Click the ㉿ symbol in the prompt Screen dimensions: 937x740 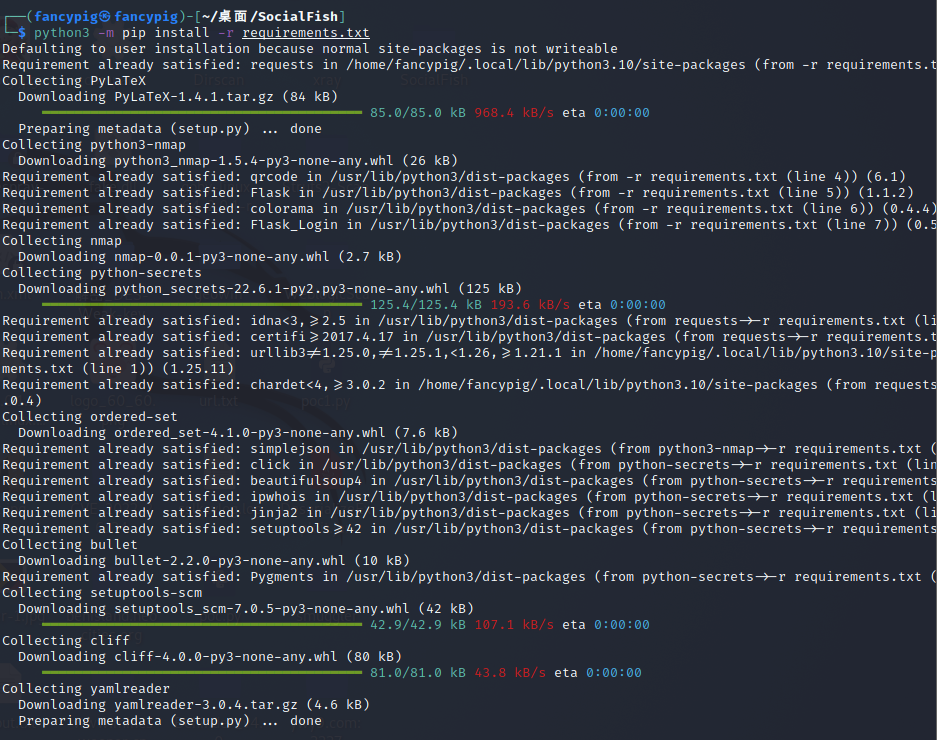pos(105,17)
